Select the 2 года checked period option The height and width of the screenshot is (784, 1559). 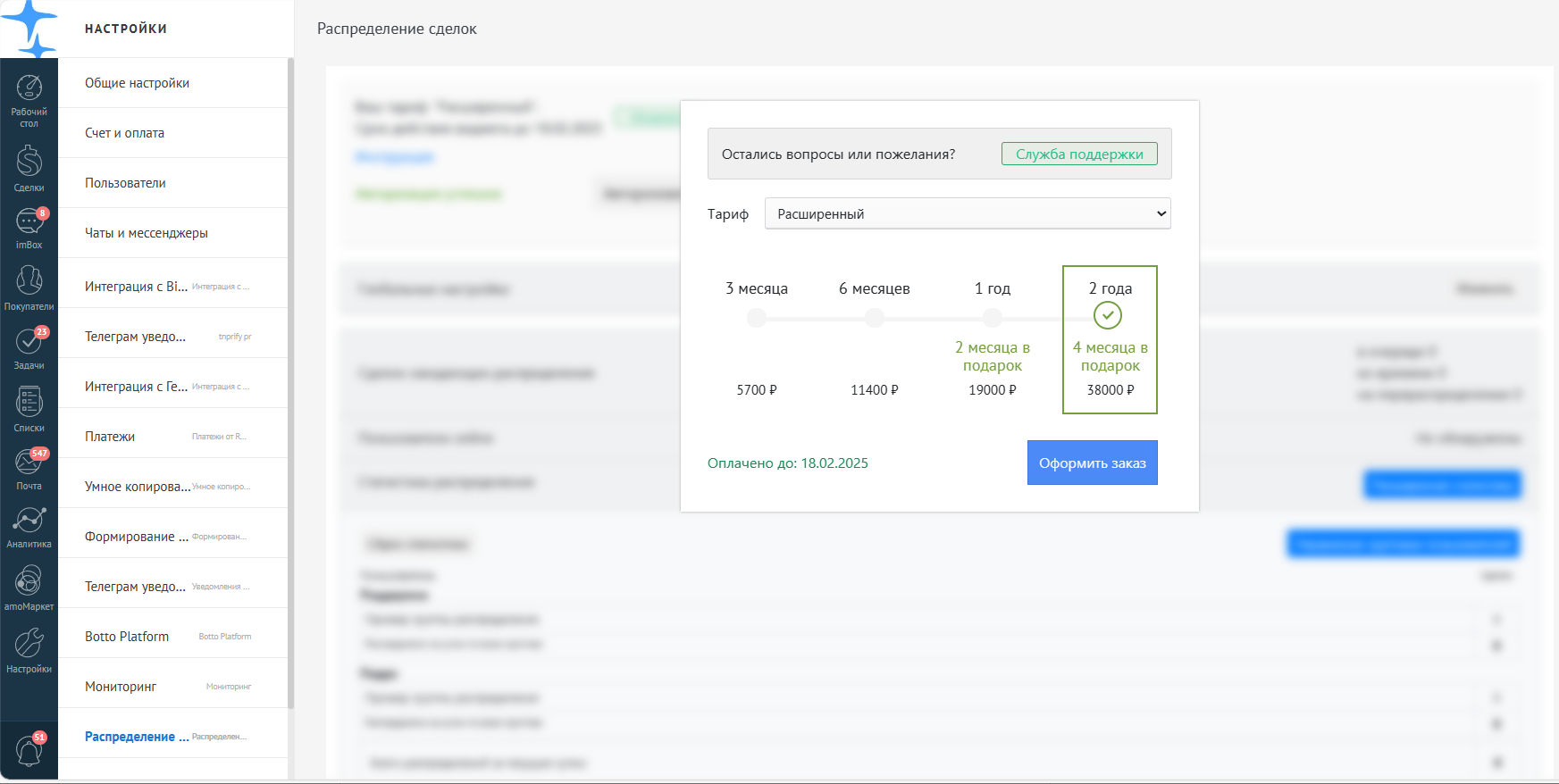pyautogui.click(x=1110, y=339)
